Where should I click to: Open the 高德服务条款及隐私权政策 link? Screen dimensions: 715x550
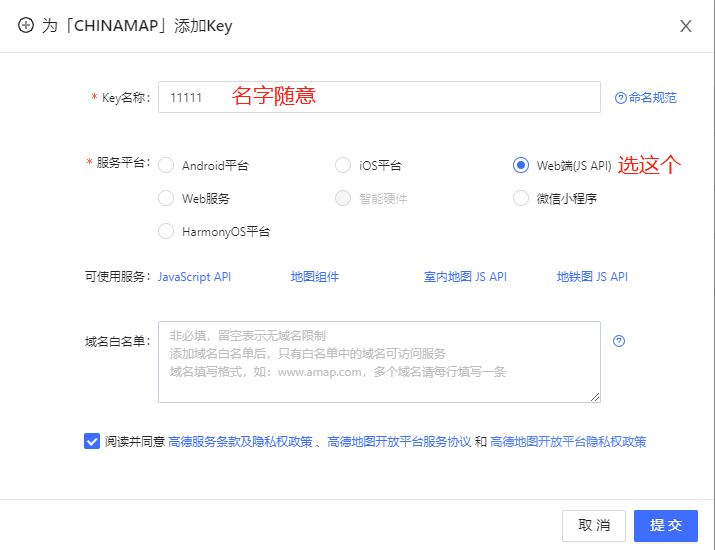point(240,441)
